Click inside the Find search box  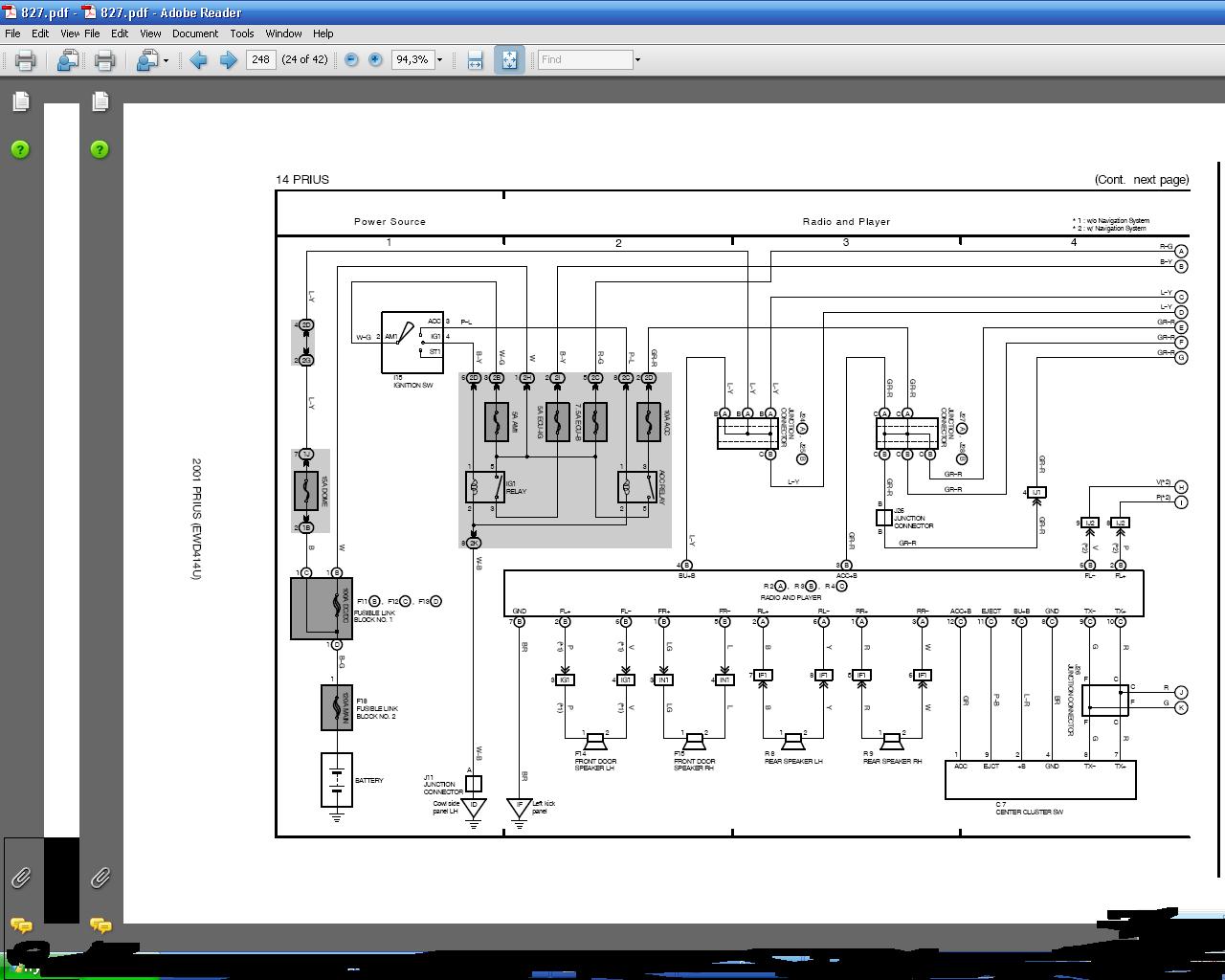585,59
